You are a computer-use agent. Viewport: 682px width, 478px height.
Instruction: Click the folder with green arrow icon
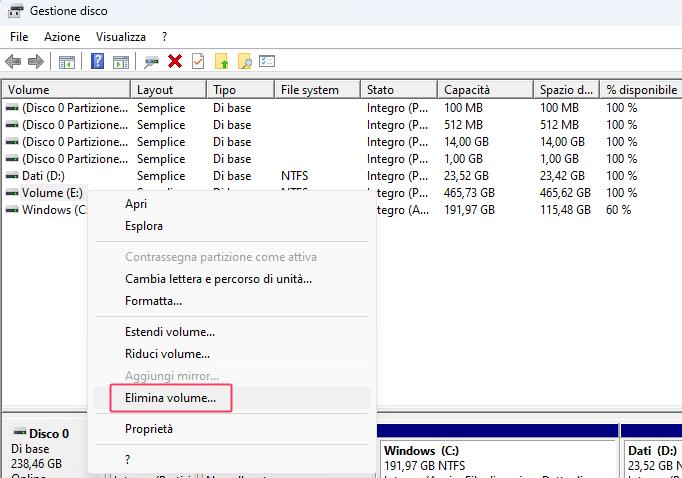pos(221,61)
